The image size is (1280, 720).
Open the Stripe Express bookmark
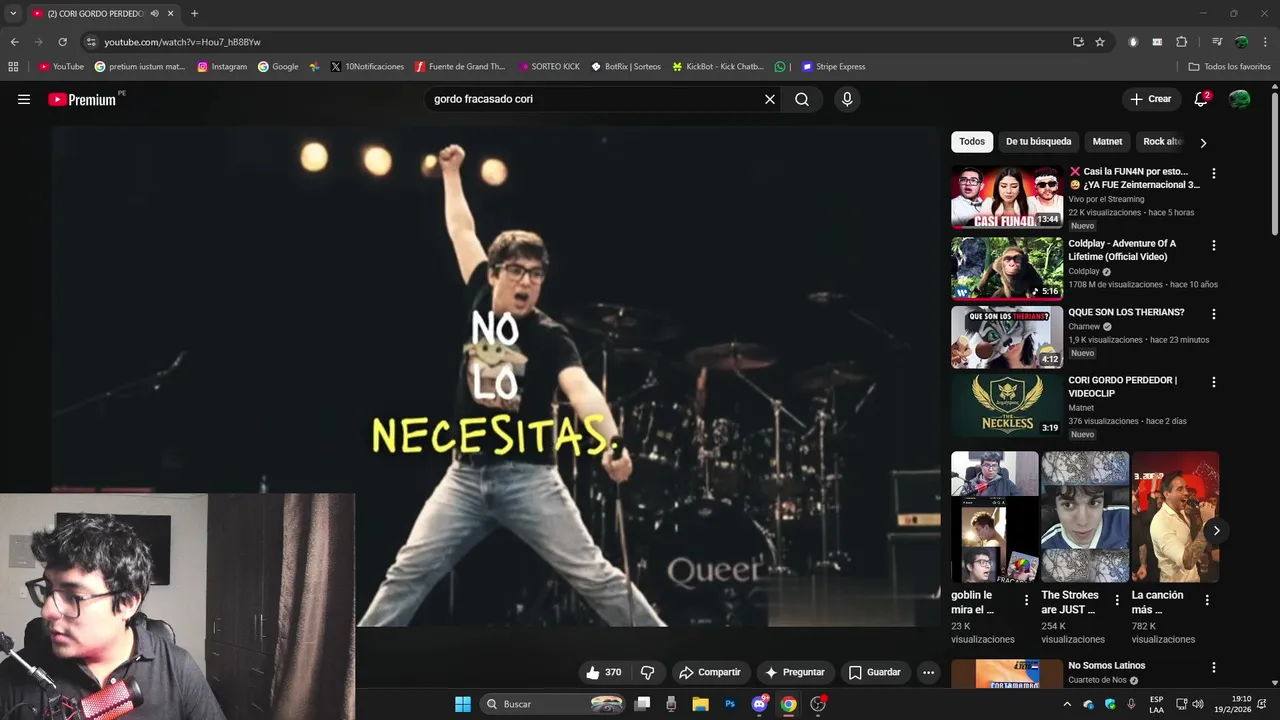(833, 67)
